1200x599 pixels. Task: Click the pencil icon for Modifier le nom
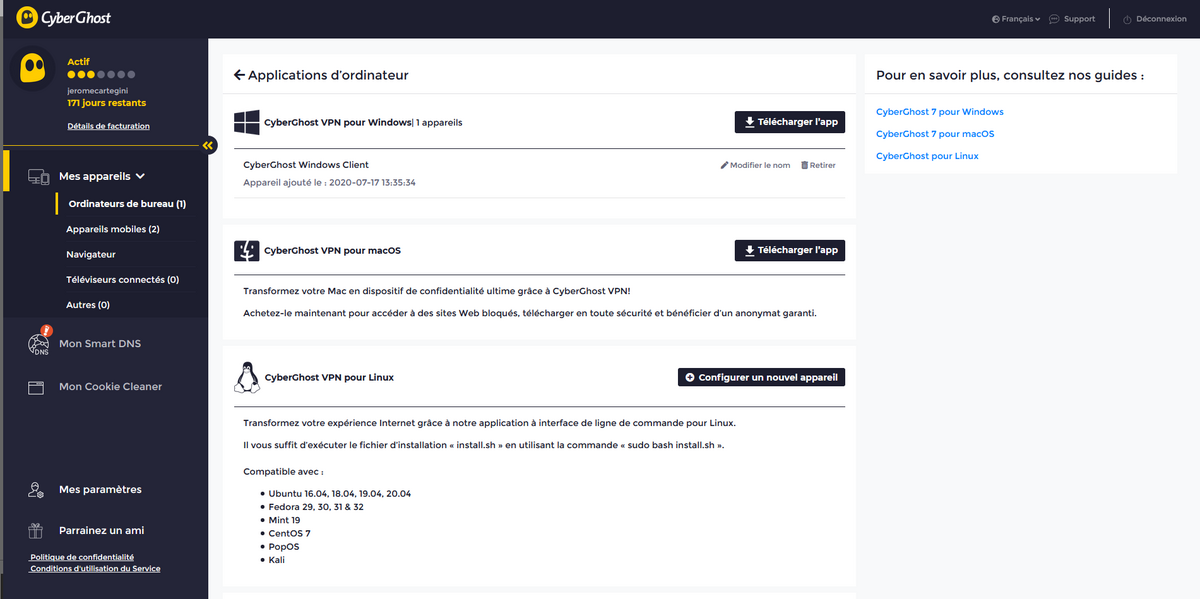point(724,165)
